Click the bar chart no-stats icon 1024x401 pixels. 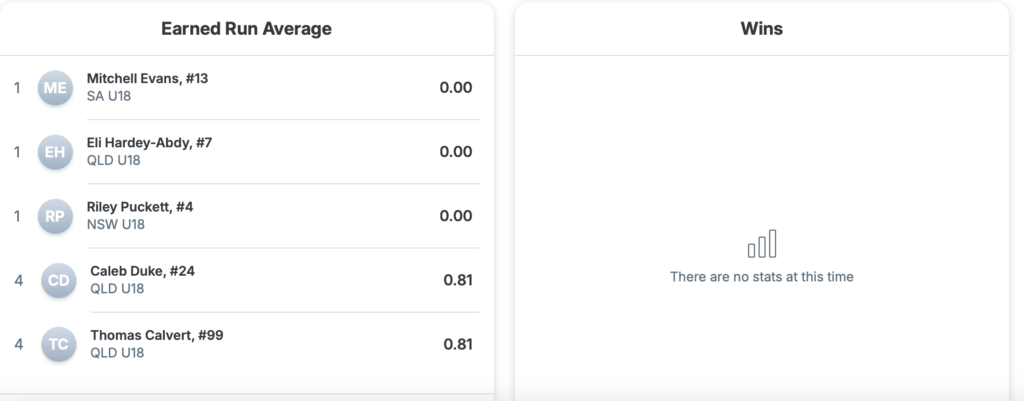point(762,244)
